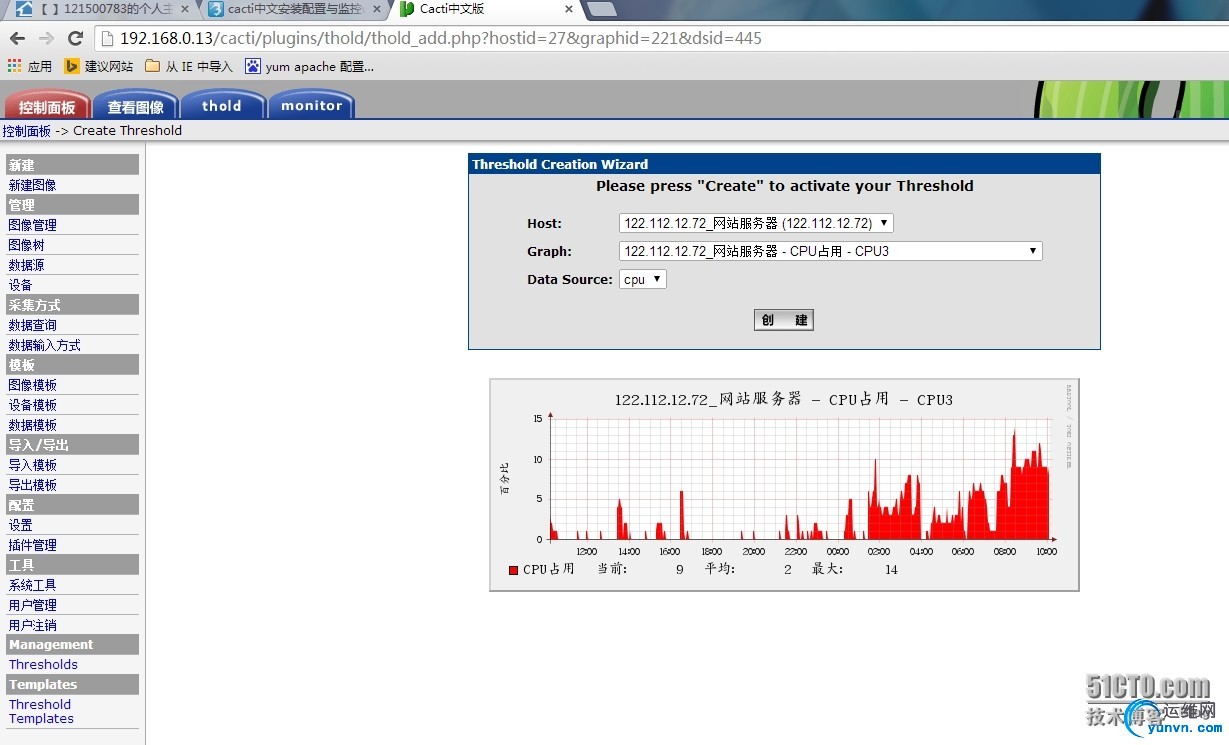Close the 121500783的个人主 browser tab

pyautogui.click(x=184, y=9)
